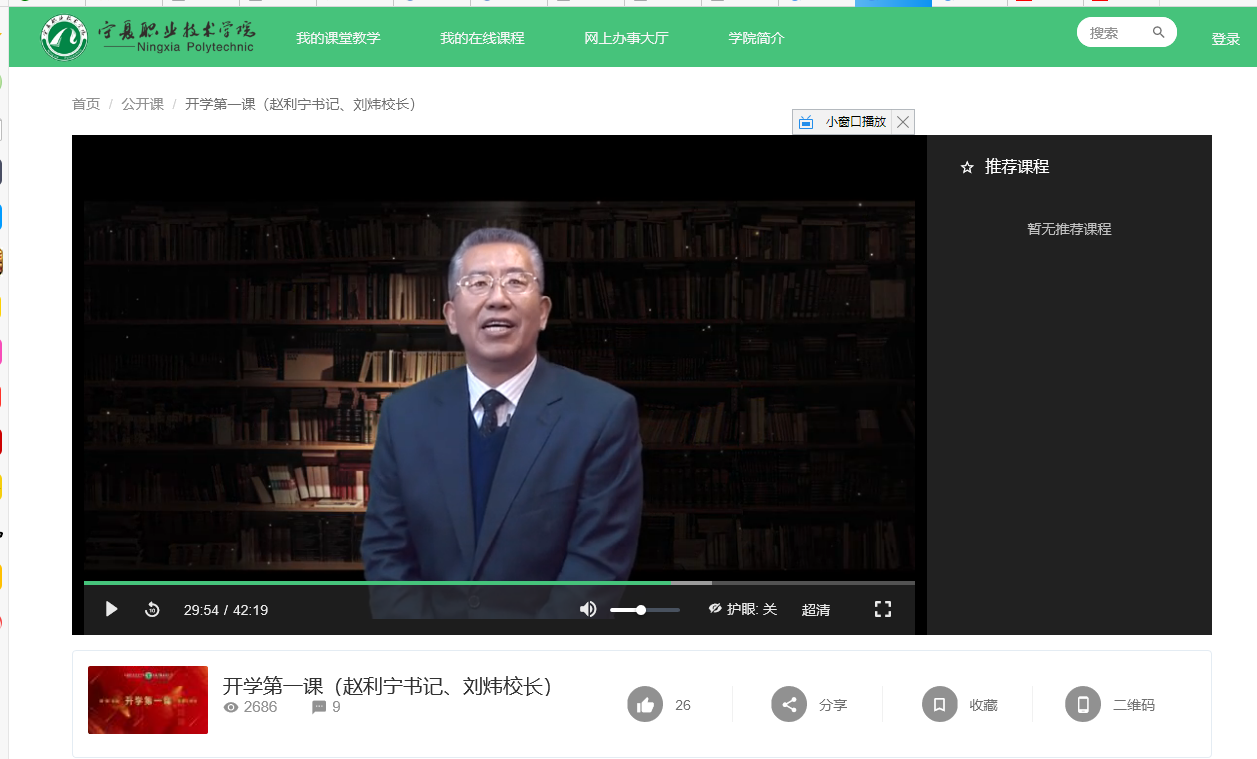
Task: Click the like count 26
Action: [683, 705]
